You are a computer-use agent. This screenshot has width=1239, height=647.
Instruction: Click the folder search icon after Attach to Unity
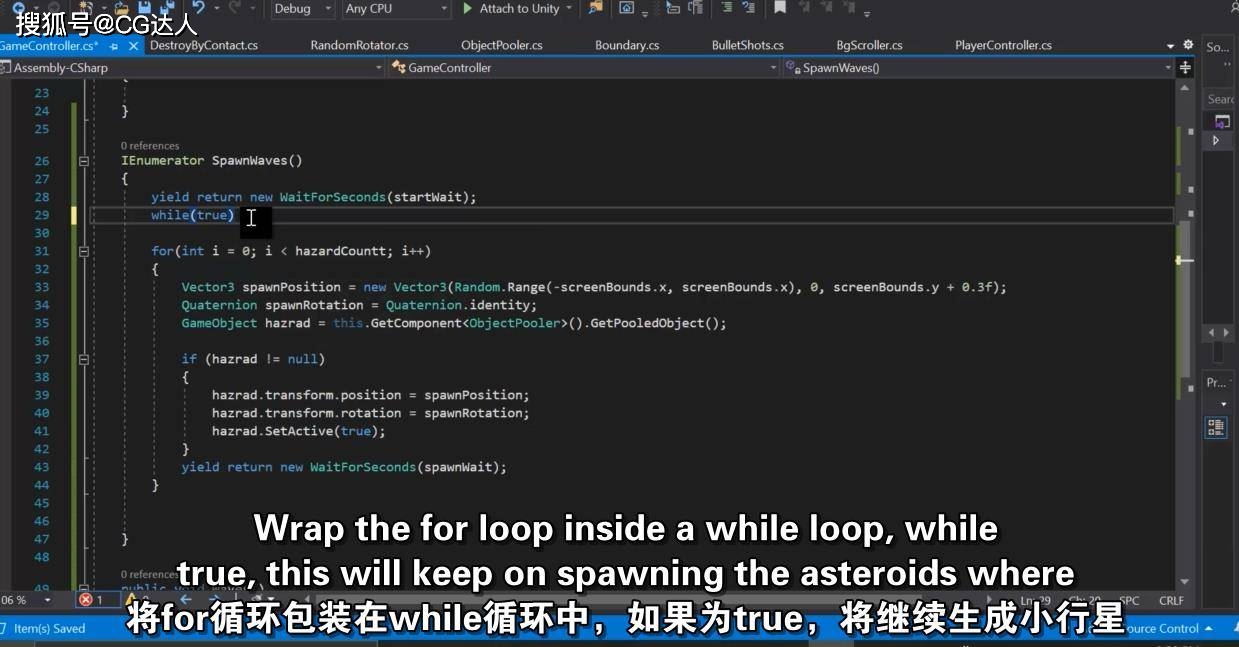click(x=596, y=8)
